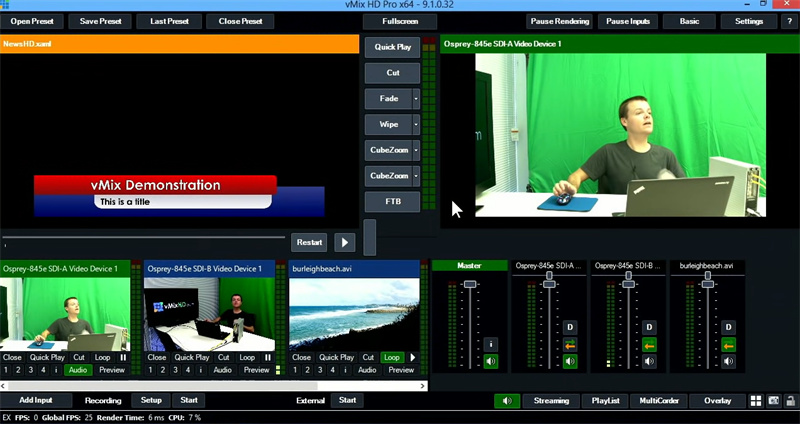Open the four-square grid layout icon

pyautogui.click(x=756, y=401)
